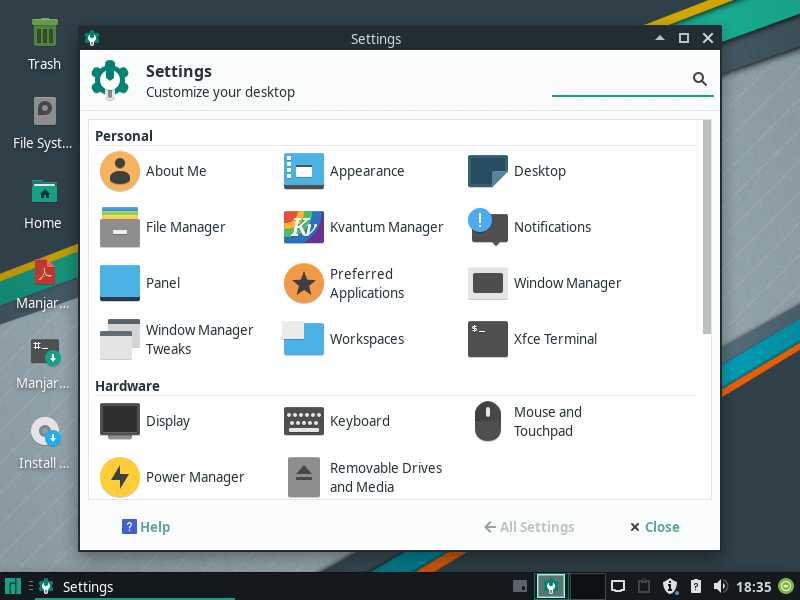Open Mouse and Touchpad icon
The width and height of the screenshot is (800, 600).
(x=488, y=421)
